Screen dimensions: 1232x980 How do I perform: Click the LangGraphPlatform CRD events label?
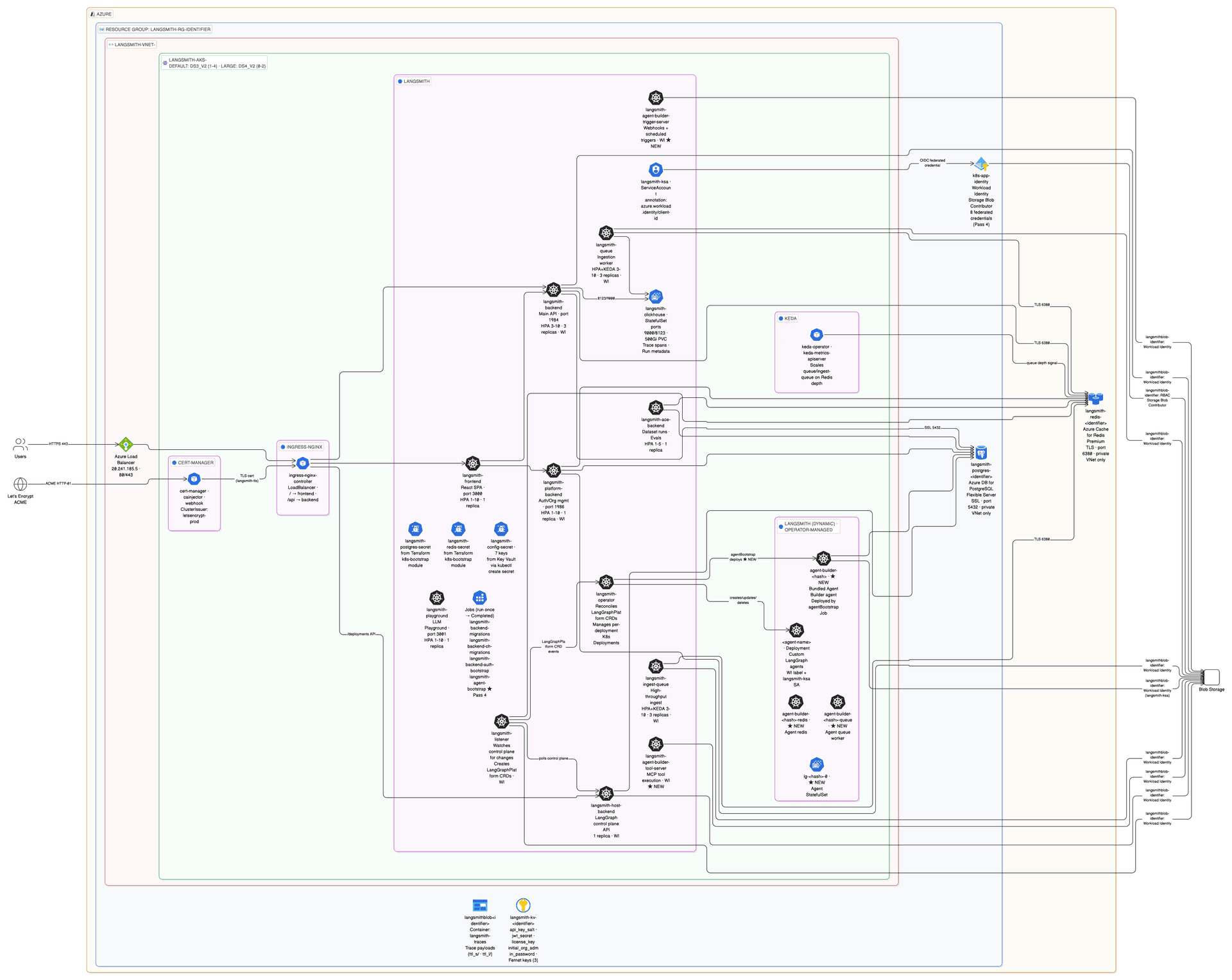[554, 646]
